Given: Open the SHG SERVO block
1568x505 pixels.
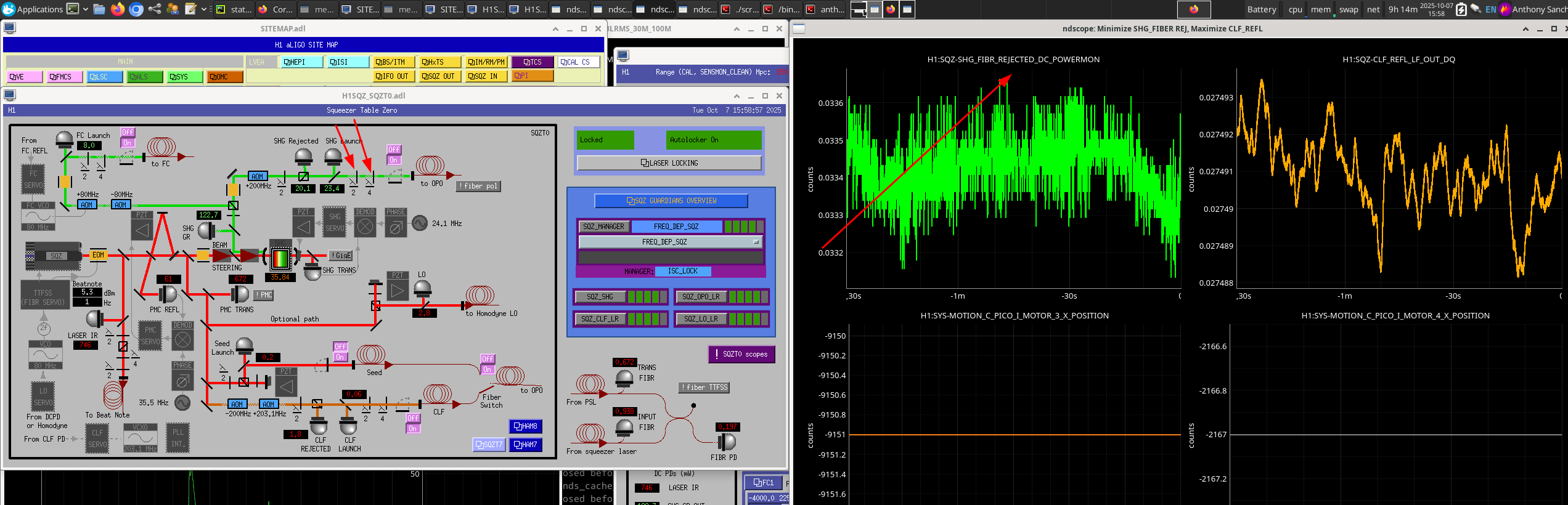Looking at the screenshot, I should point(335,222).
